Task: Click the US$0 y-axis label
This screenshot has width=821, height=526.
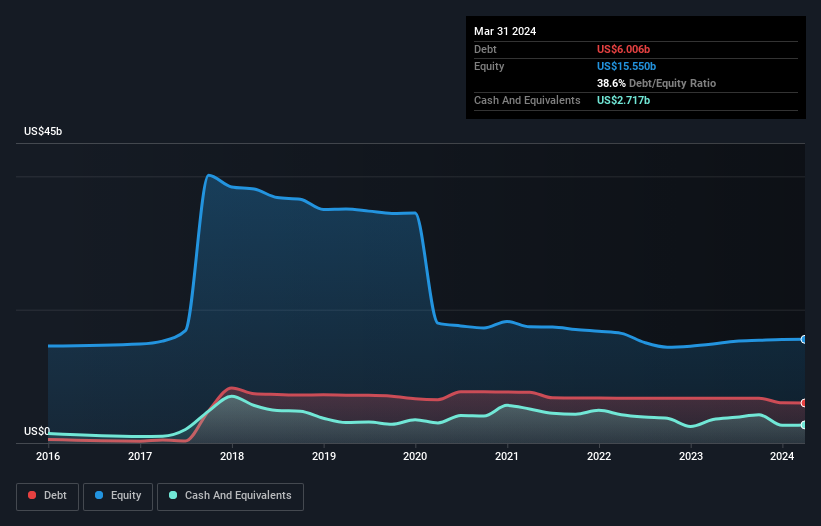Action: point(37,431)
